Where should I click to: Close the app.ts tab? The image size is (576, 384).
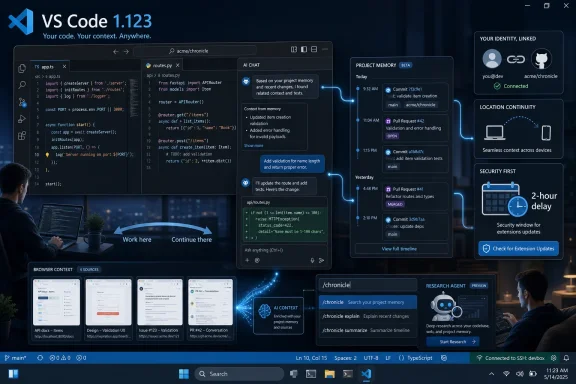tap(64, 67)
